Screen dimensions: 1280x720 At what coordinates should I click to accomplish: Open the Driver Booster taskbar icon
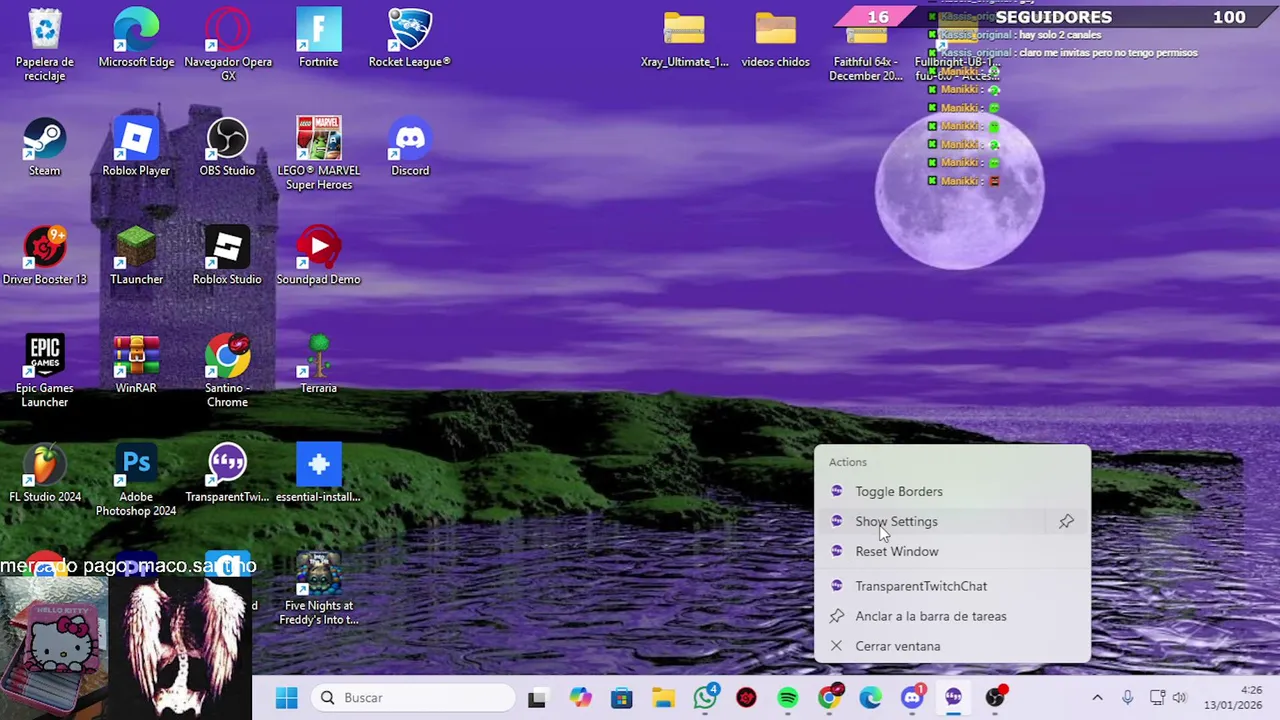[x=747, y=698]
